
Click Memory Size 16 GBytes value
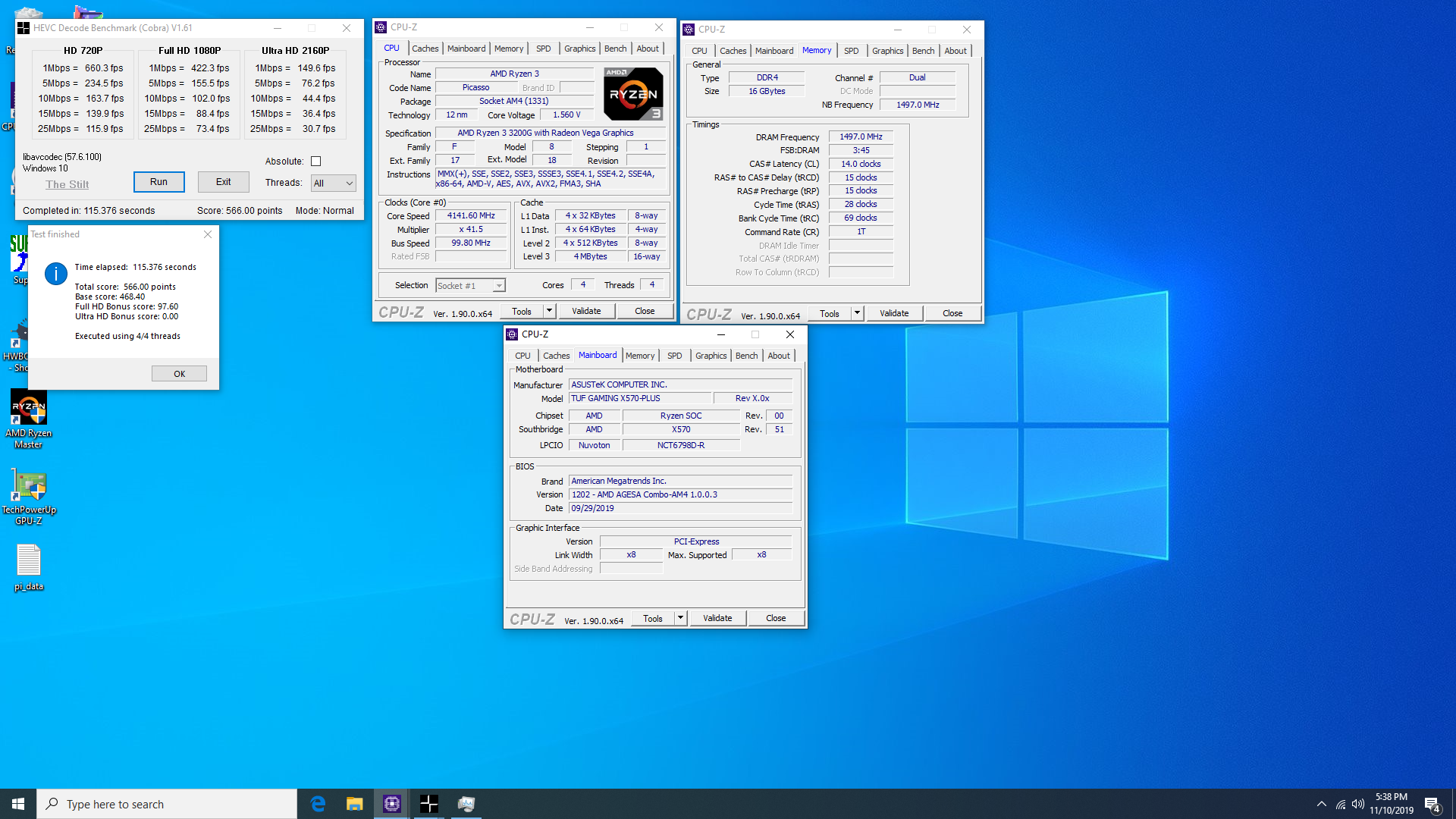click(x=767, y=91)
